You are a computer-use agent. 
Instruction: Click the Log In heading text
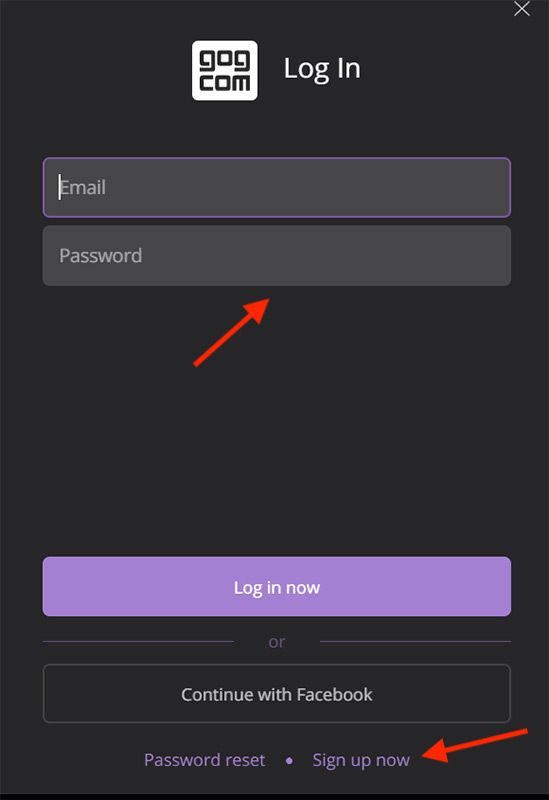322,69
